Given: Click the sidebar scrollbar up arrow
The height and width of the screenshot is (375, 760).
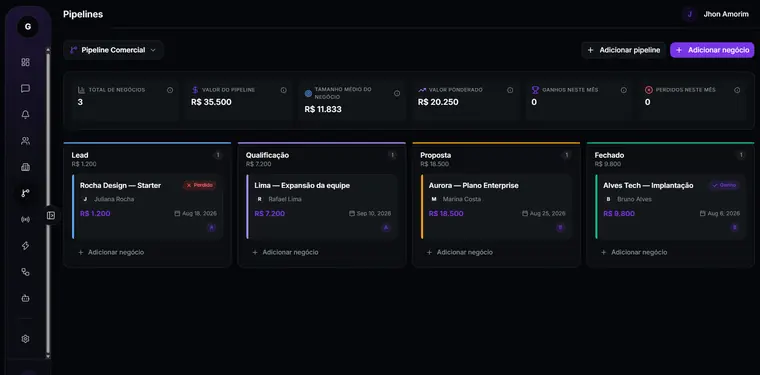Looking at the screenshot, I should tap(48, 49).
